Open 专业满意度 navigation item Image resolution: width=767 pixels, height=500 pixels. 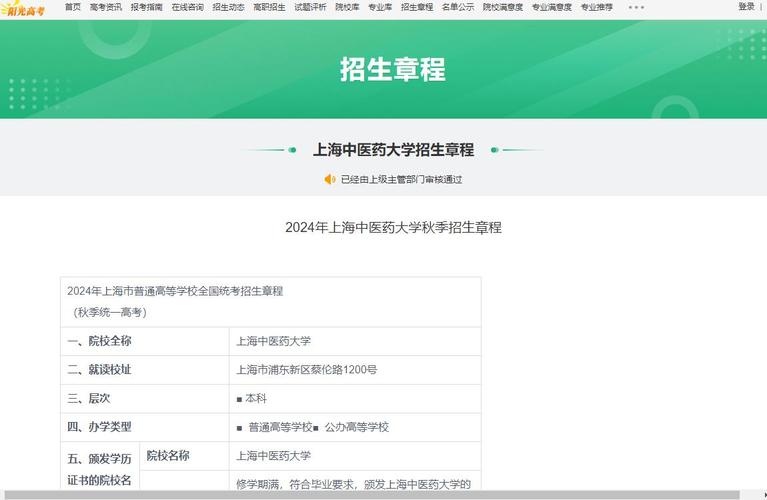point(552,7)
